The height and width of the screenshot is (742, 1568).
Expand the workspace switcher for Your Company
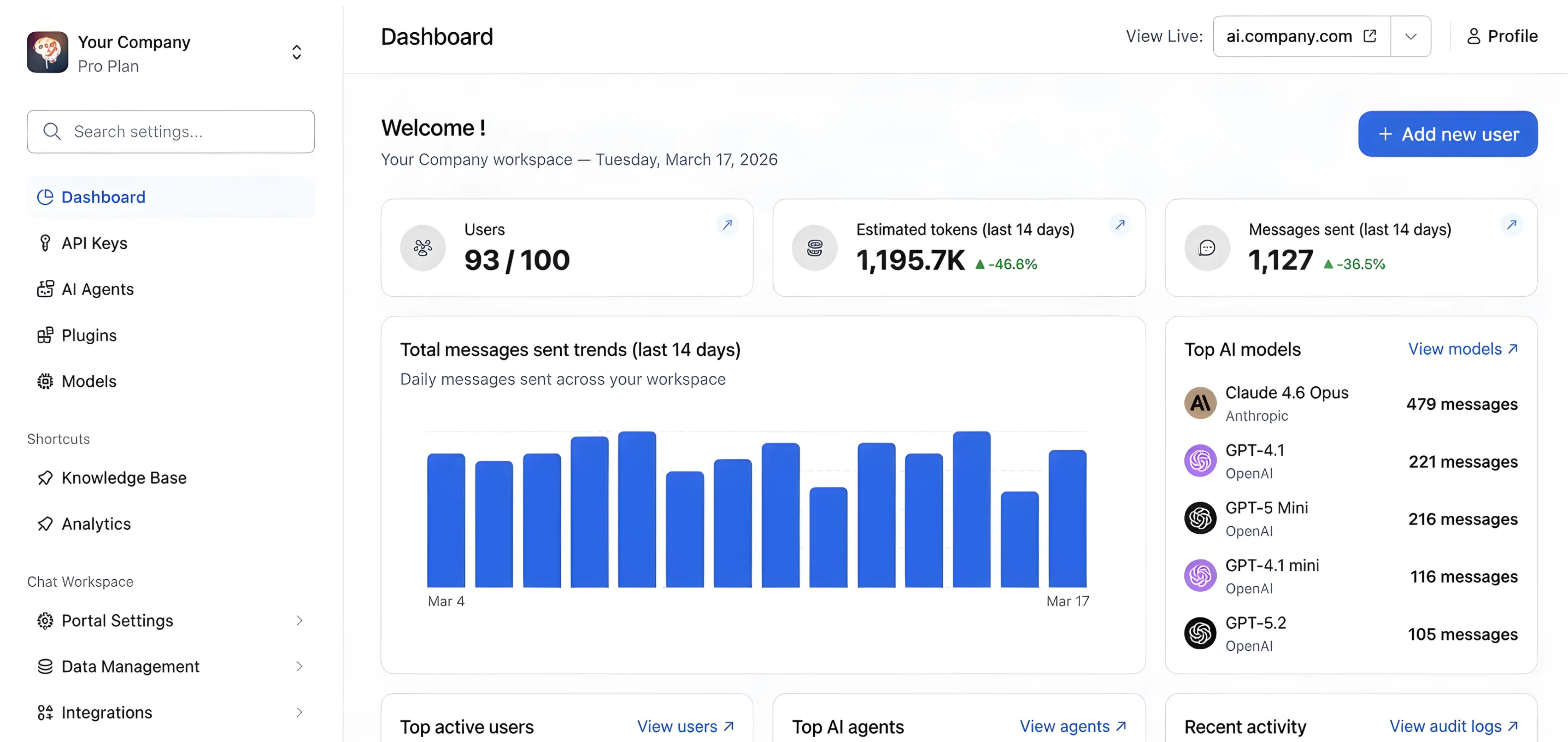click(296, 52)
